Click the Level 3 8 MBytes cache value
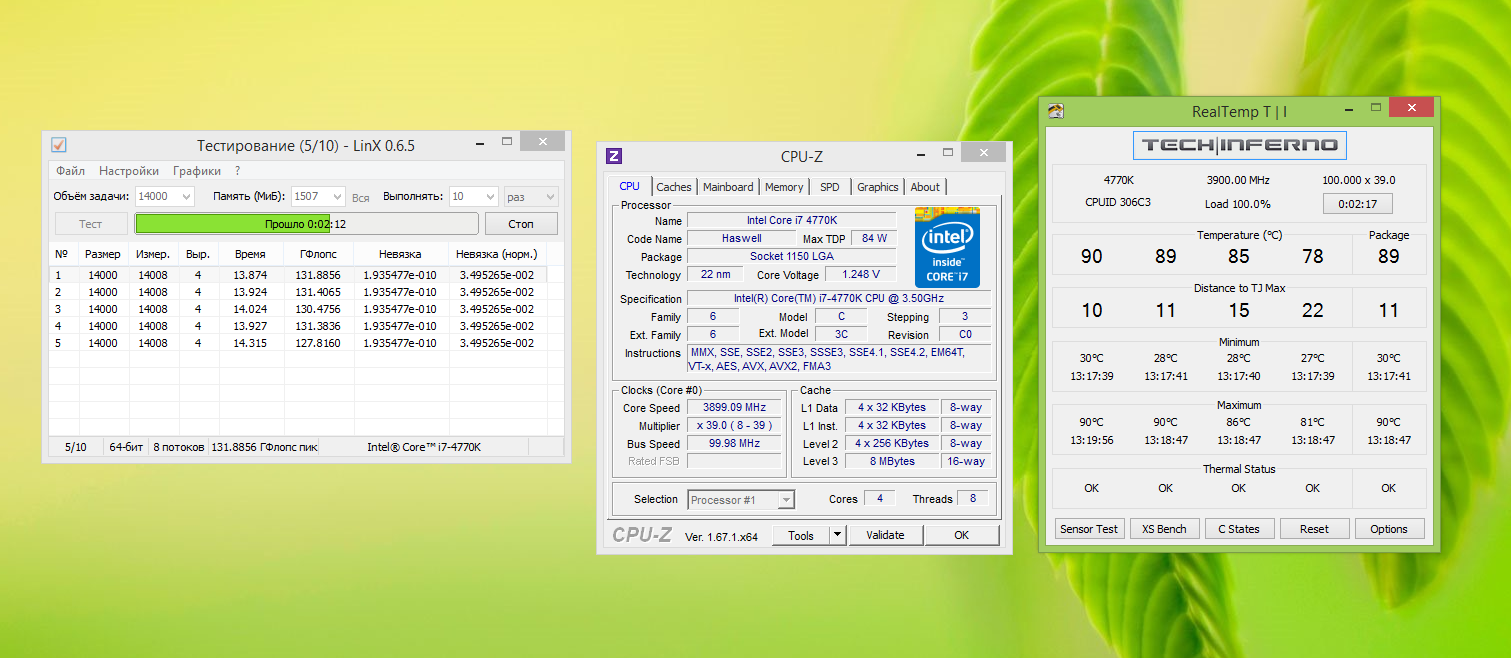 click(892, 461)
